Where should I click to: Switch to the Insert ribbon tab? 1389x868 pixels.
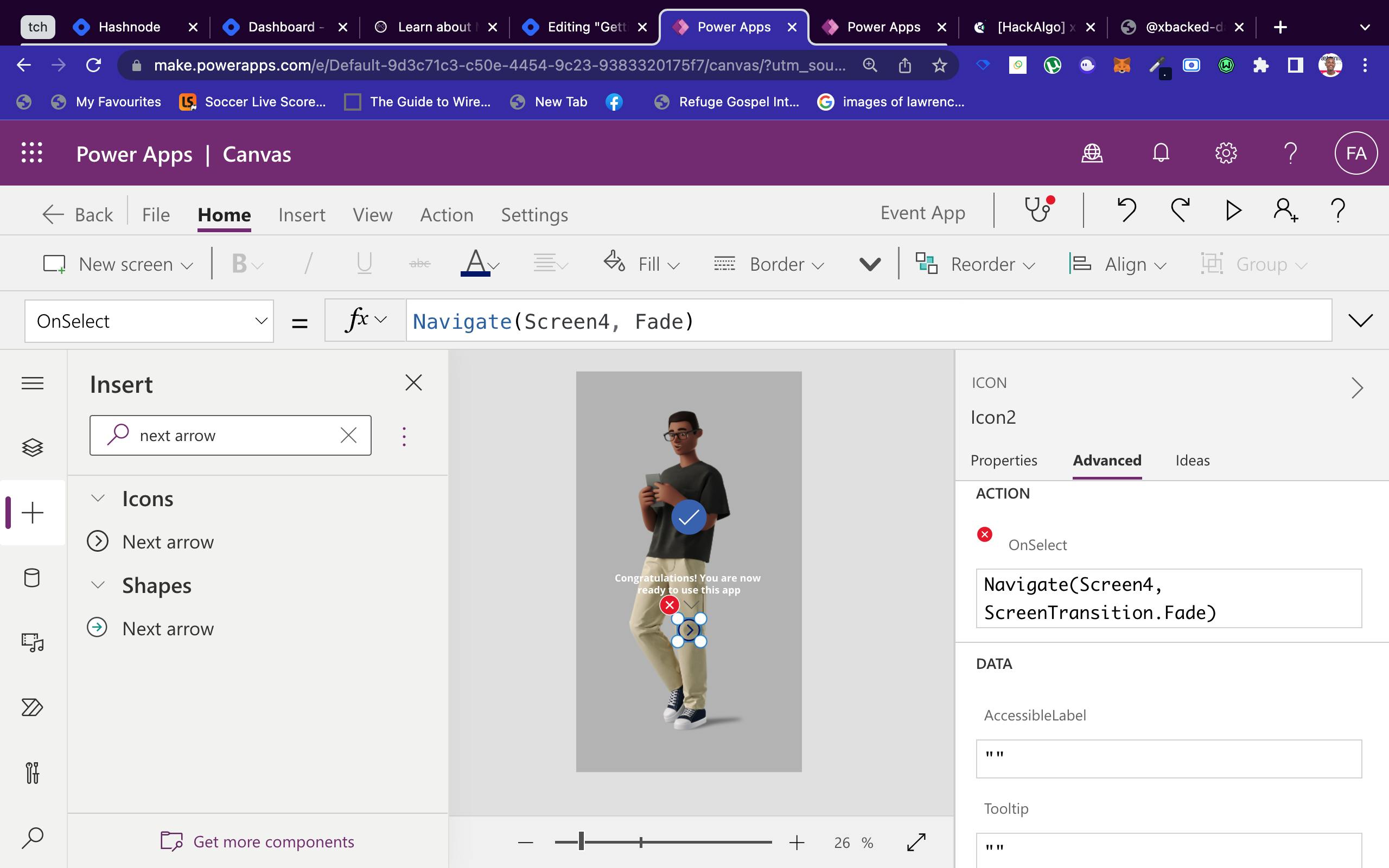point(302,214)
